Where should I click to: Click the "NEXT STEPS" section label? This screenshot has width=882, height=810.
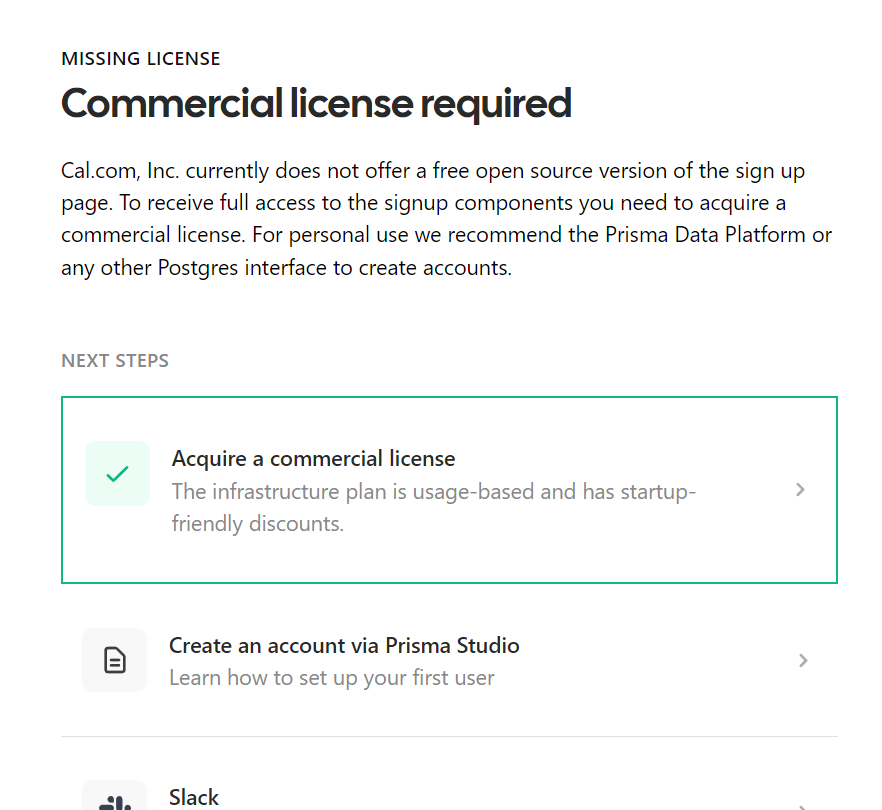[x=115, y=361]
